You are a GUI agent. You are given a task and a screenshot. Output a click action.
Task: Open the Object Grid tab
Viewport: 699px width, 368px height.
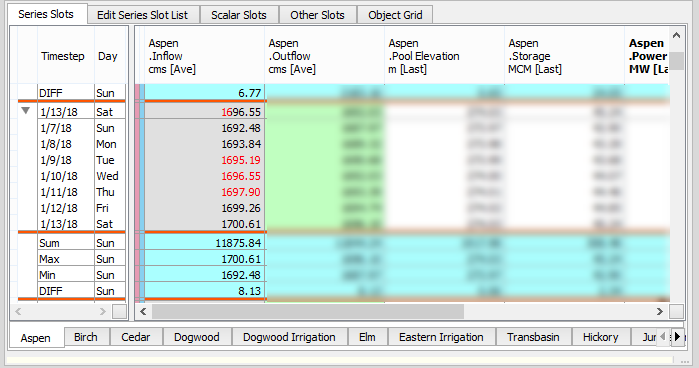[395, 15]
